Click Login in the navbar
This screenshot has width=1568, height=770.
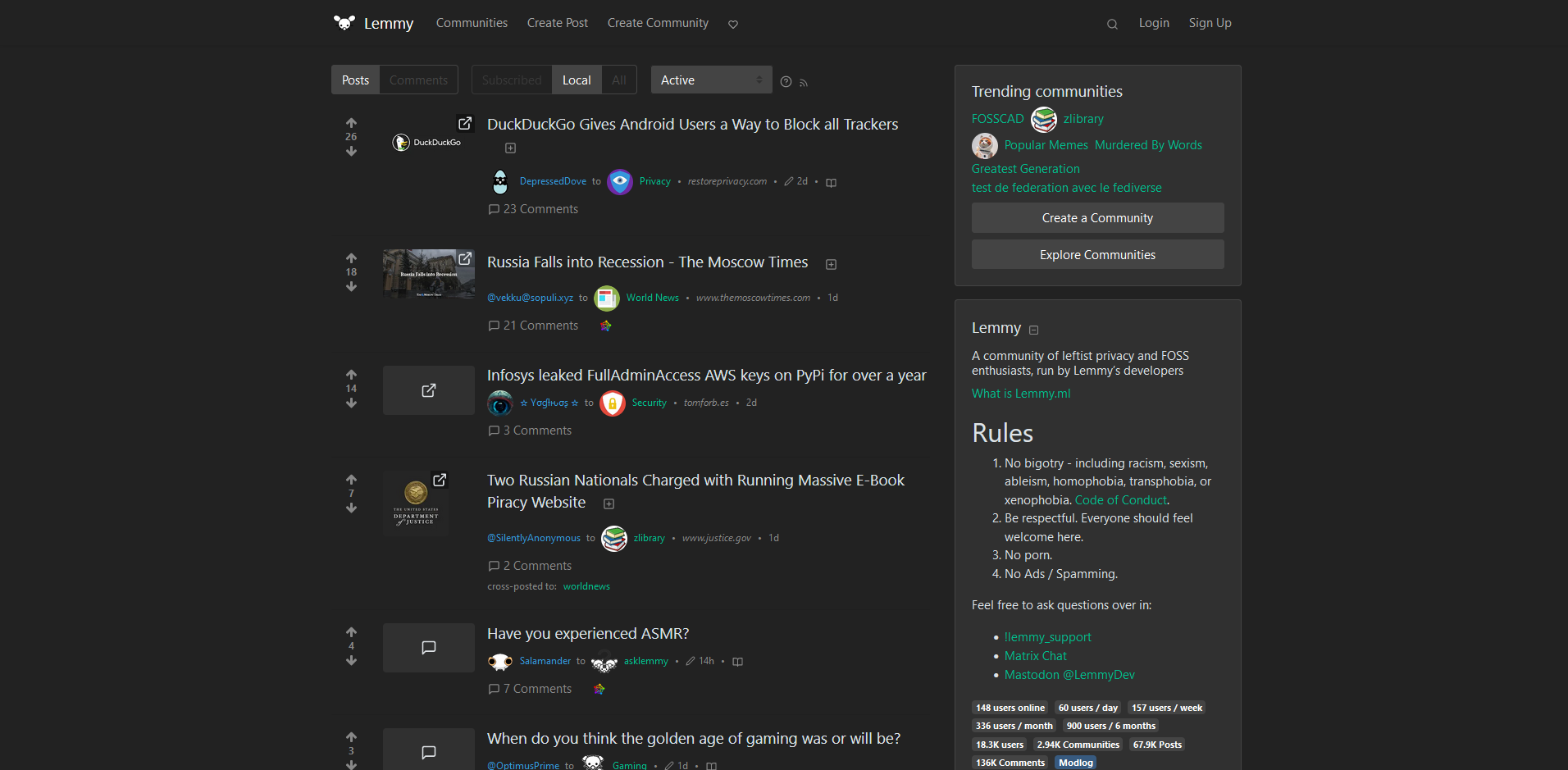point(1154,23)
